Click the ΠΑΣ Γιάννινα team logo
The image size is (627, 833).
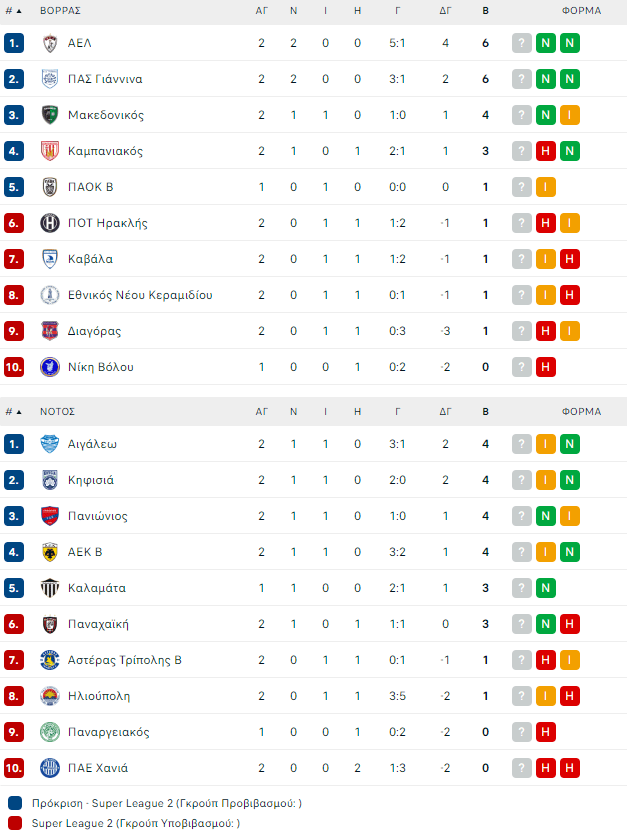(50, 79)
